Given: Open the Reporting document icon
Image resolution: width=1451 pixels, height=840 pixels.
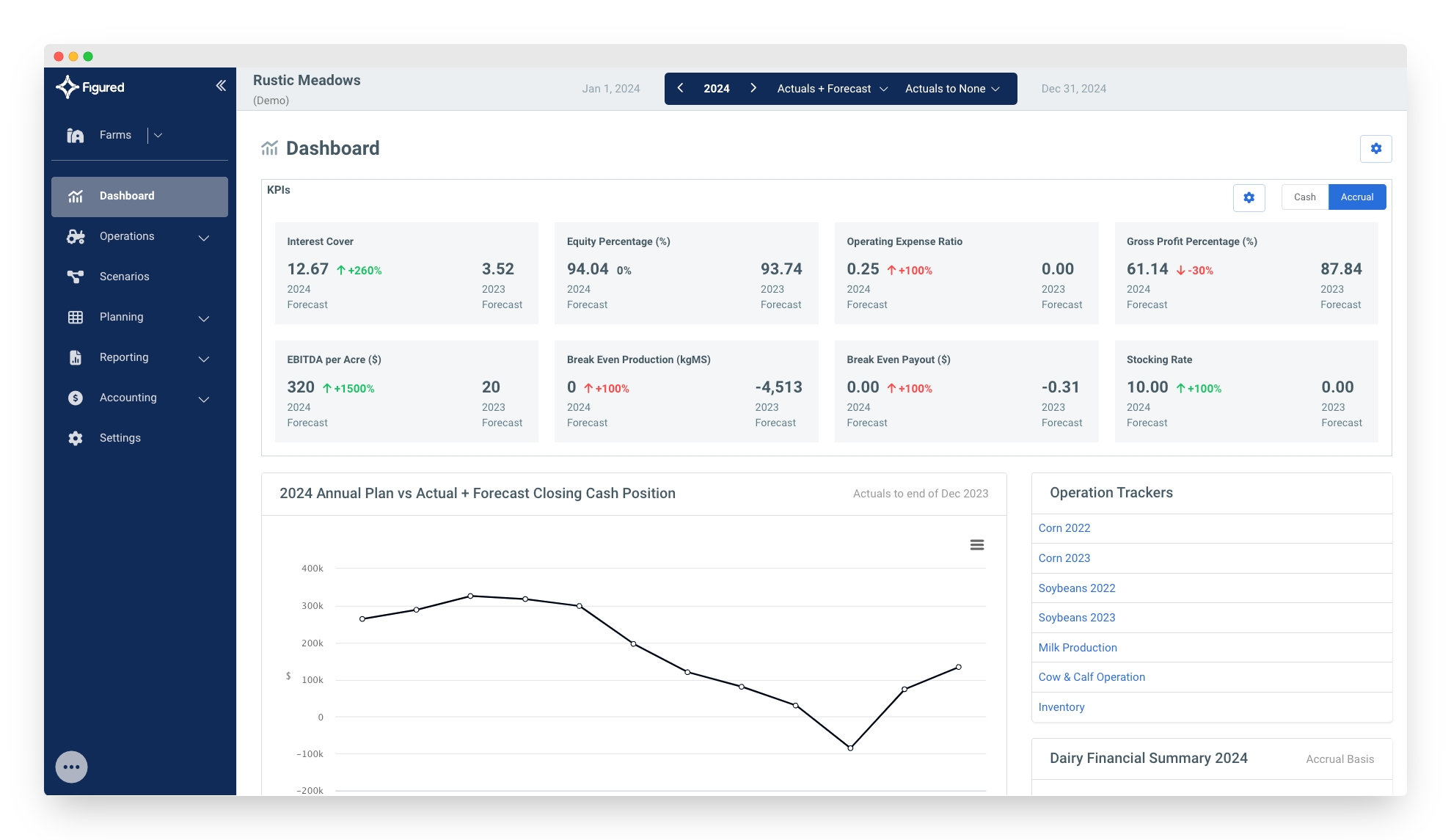Looking at the screenshot, I should (76, 357).
